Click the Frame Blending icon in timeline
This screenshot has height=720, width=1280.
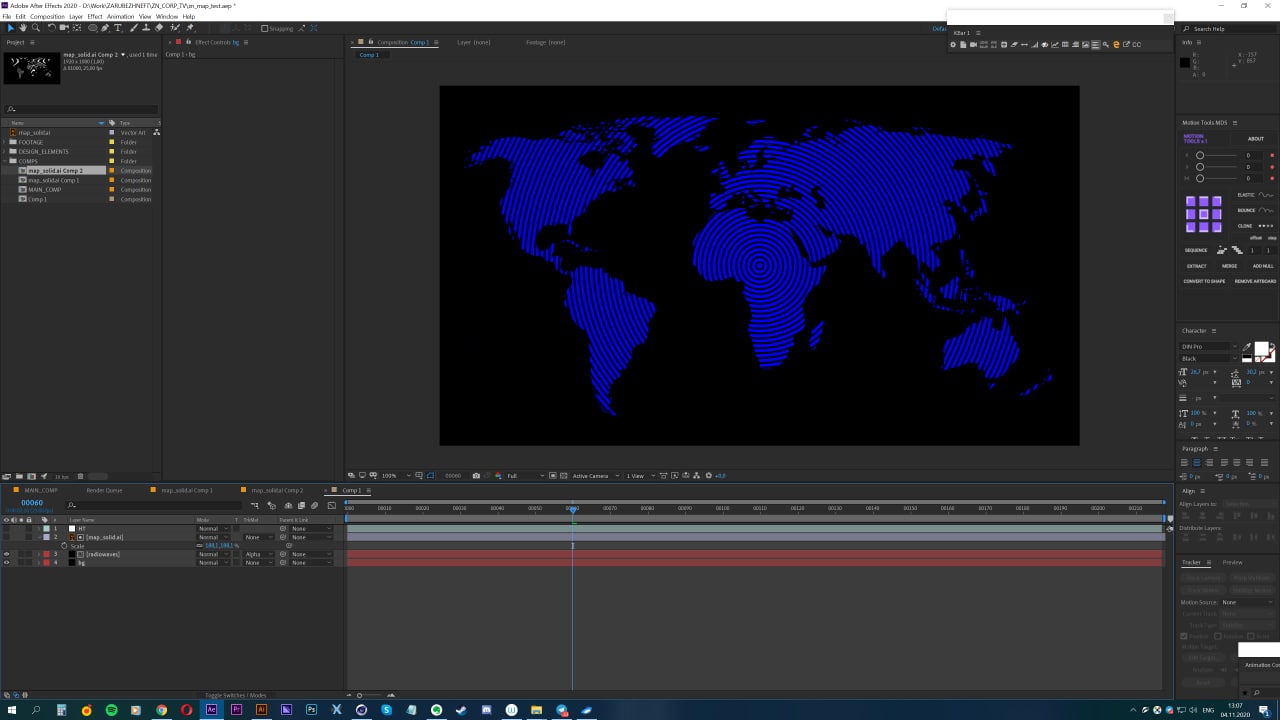[301, 506]
